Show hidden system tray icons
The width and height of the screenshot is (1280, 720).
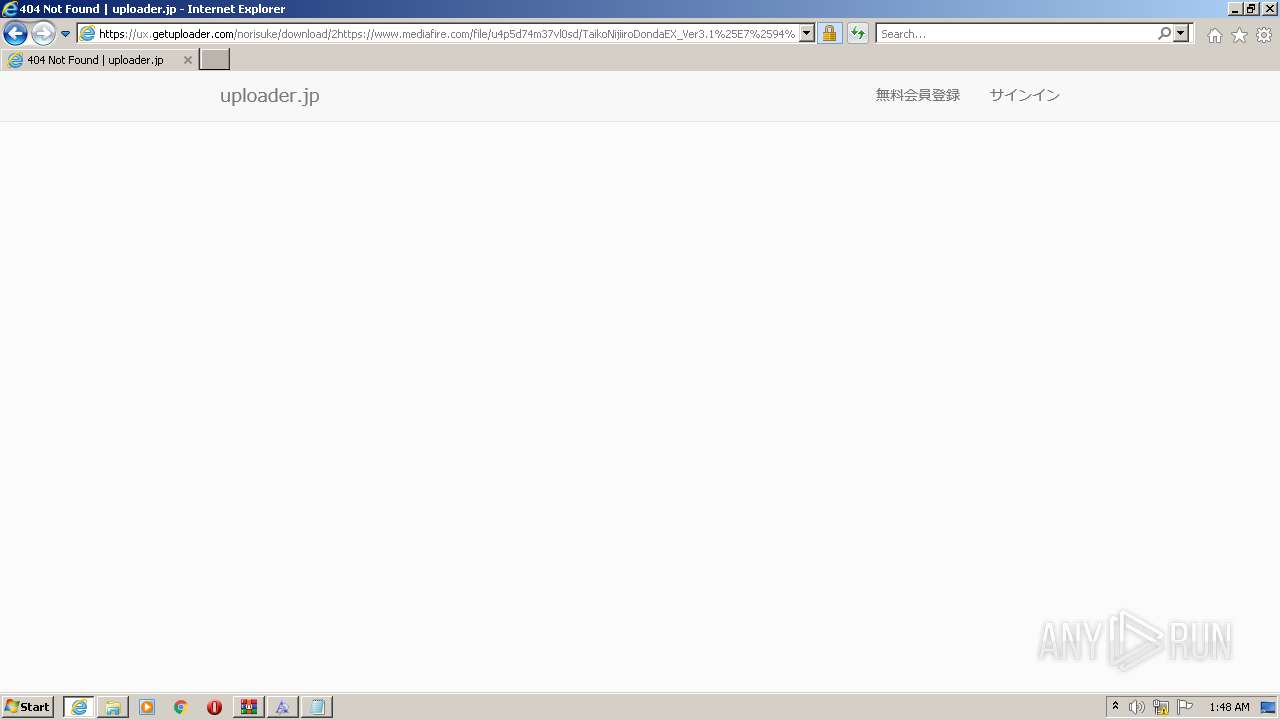[x=1115, y=707]
